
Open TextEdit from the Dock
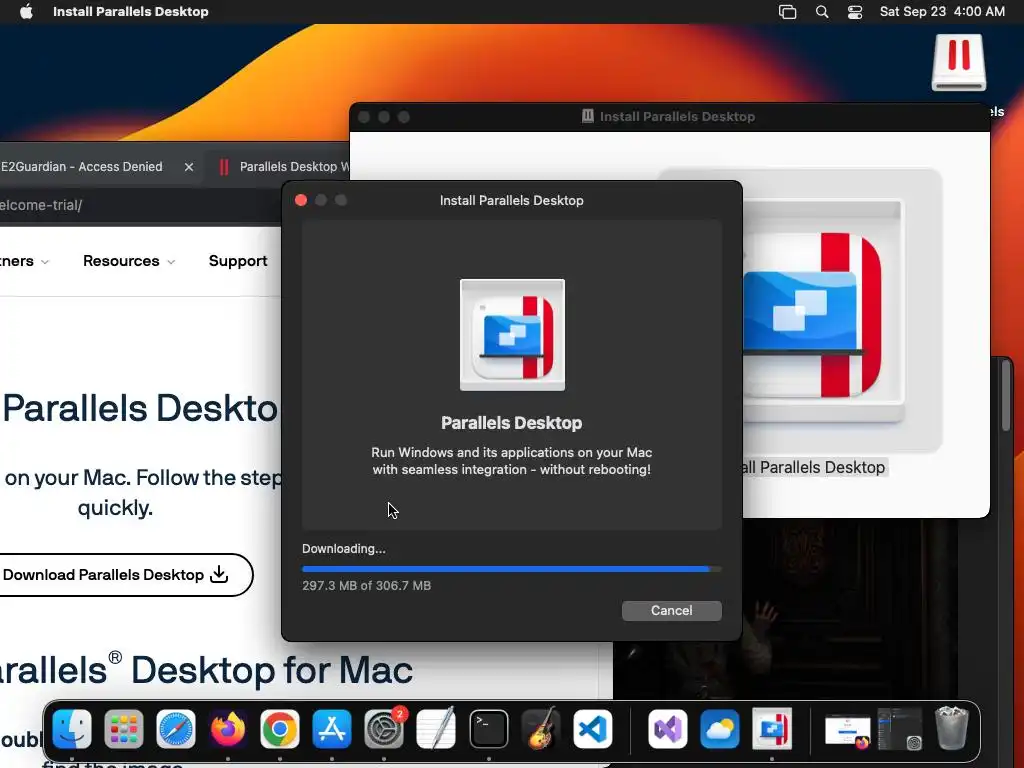pos(436,729)
